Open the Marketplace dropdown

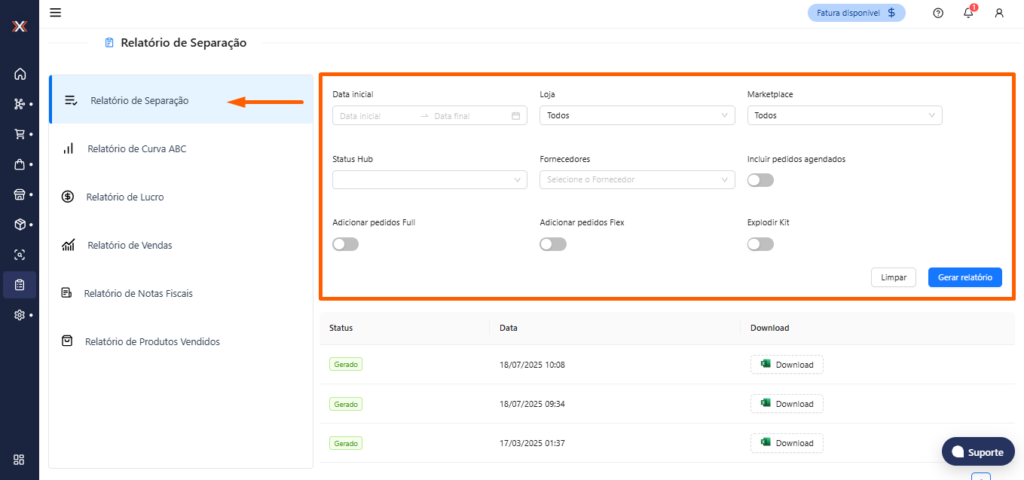(x=844, y=116)
